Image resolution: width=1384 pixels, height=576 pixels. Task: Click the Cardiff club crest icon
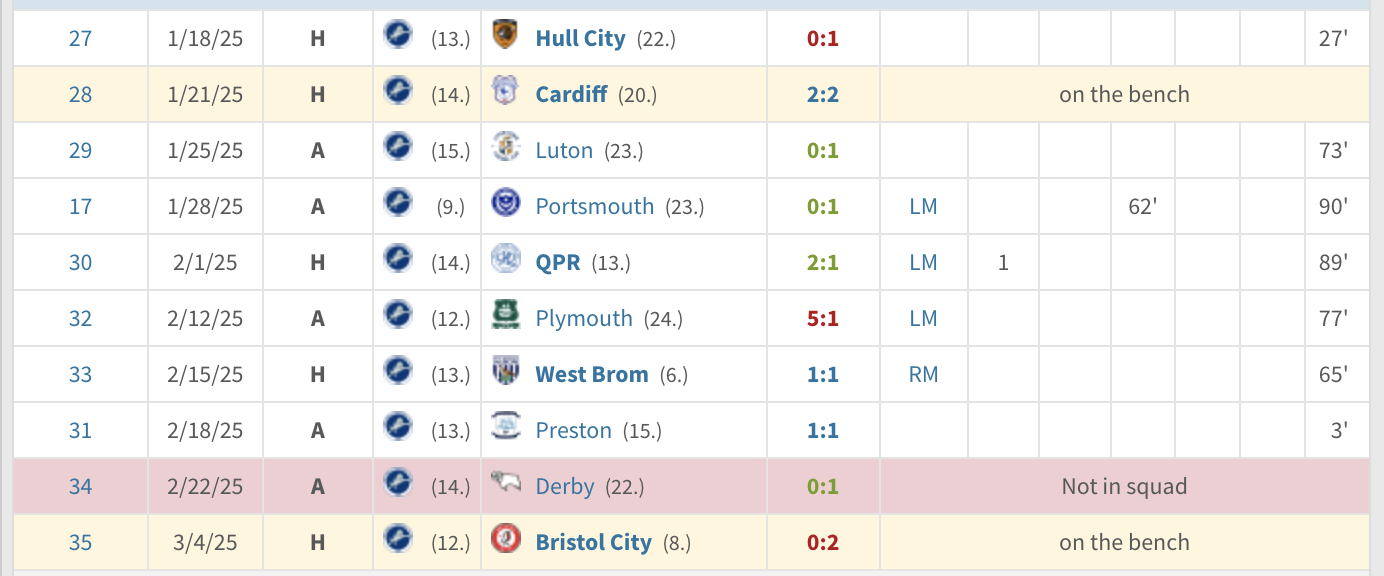point(505,92)
